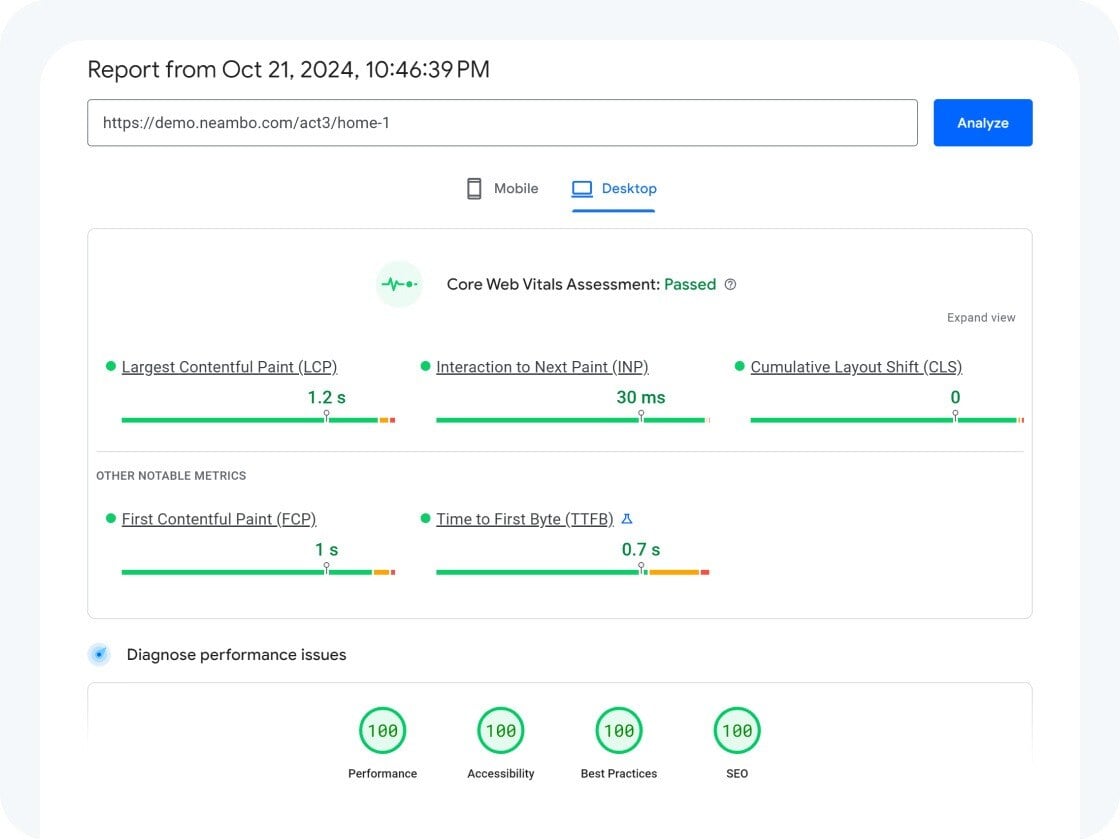The width and height of the screenshot is (1120, 840).
Task: Open Time to First Byte (TTFB) link
Action: pos(524,519)
